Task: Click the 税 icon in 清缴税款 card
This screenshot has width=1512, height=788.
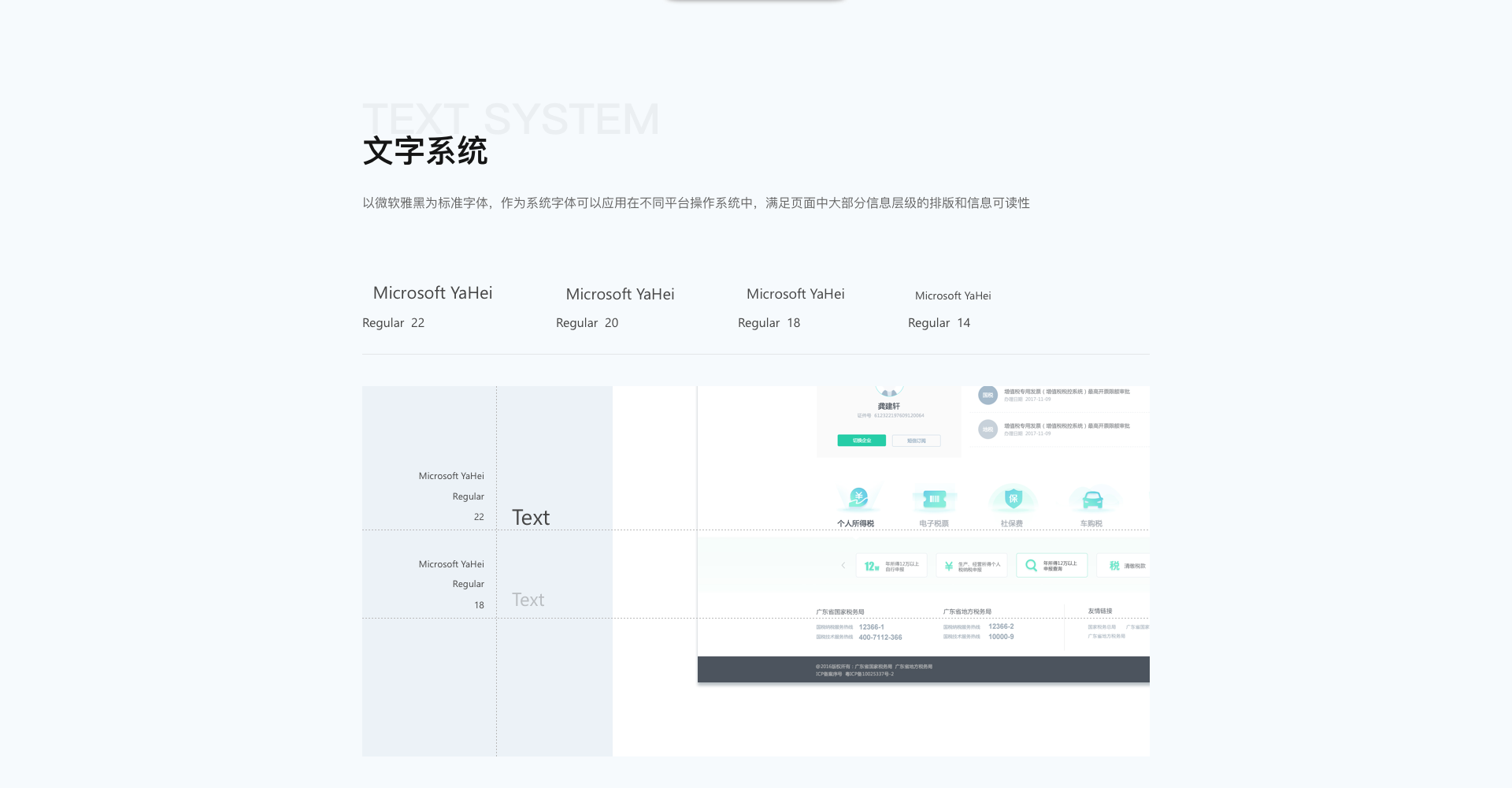Action: 1114,566
